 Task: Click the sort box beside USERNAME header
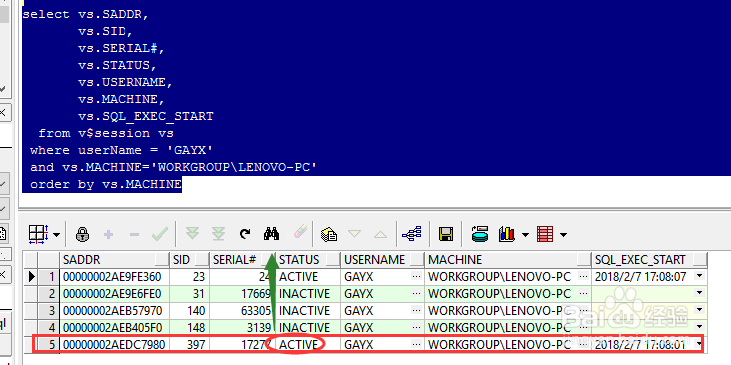click(417, 260)
